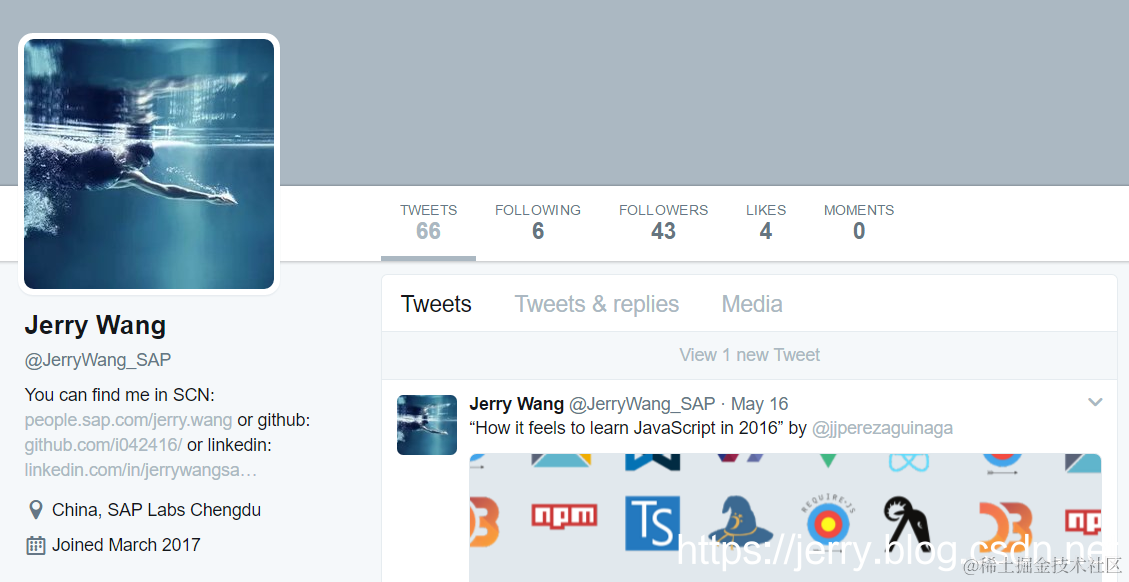Image resolution: width=1129 pixels, height=582 pixels.
Task: Click the TypeScript TS logo in image
Action: coord(652,523)
